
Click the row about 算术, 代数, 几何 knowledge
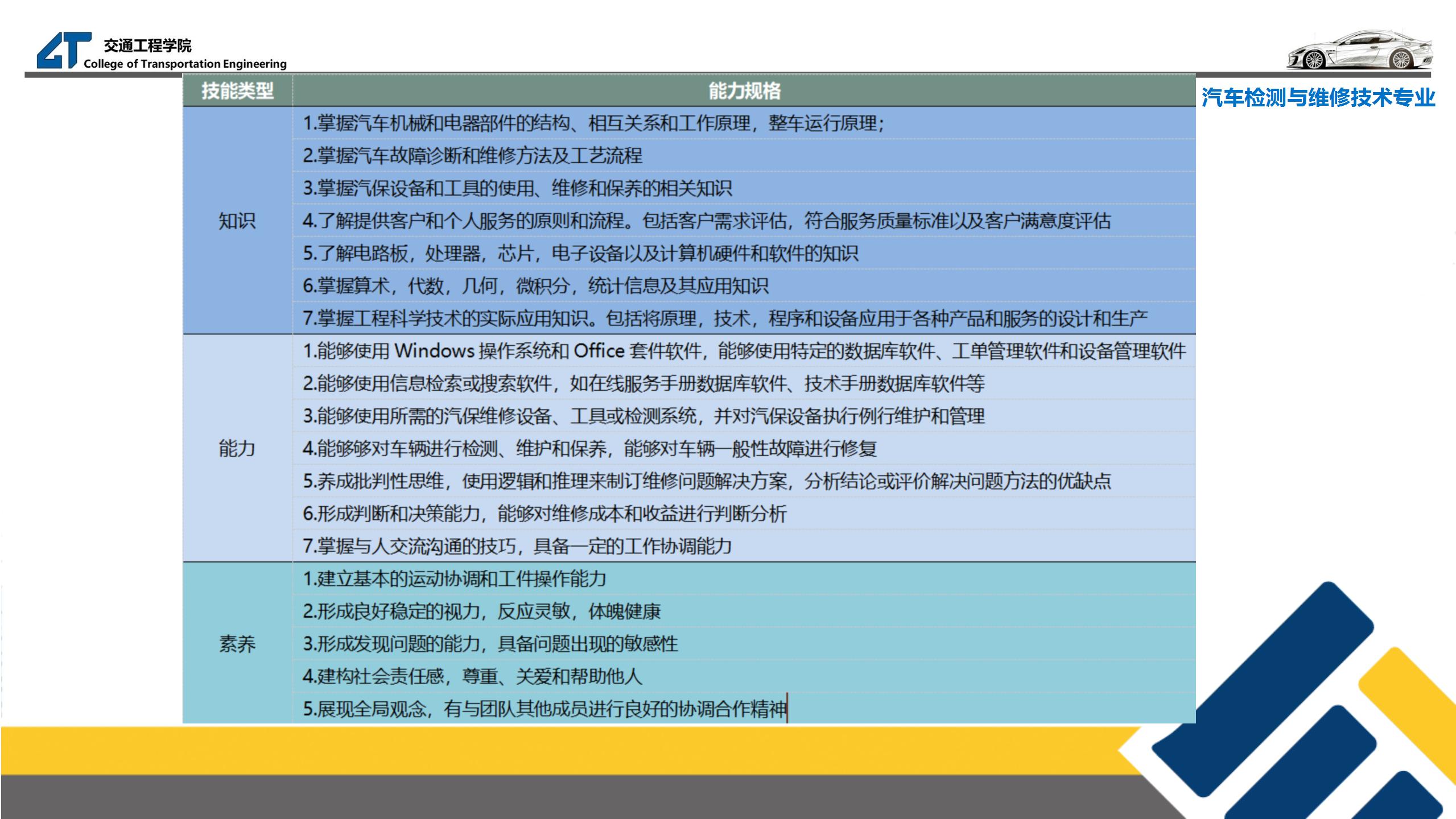click(535, 286)
